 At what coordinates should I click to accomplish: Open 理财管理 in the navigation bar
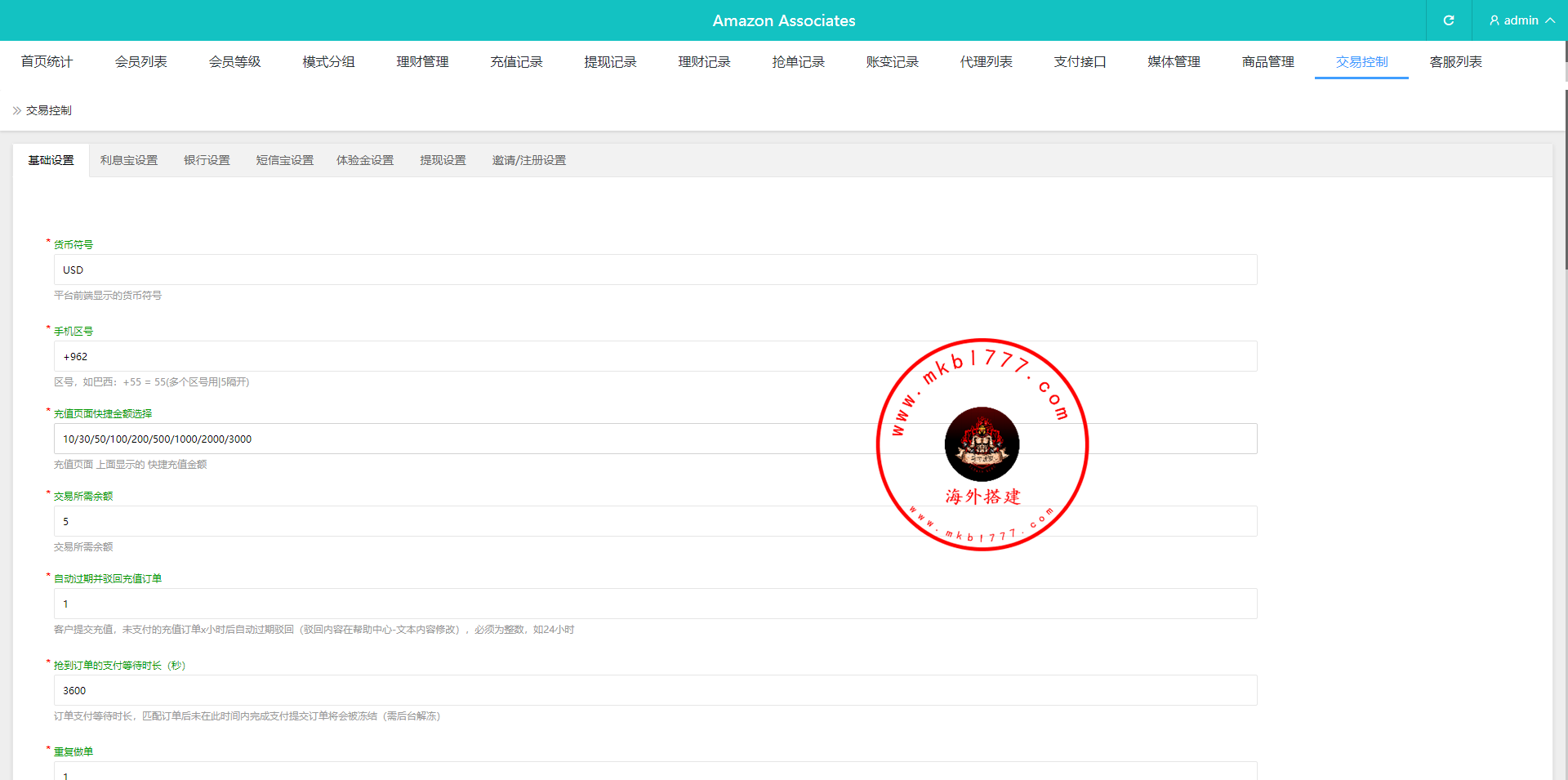pyautogui.click(x=422, y=61)
